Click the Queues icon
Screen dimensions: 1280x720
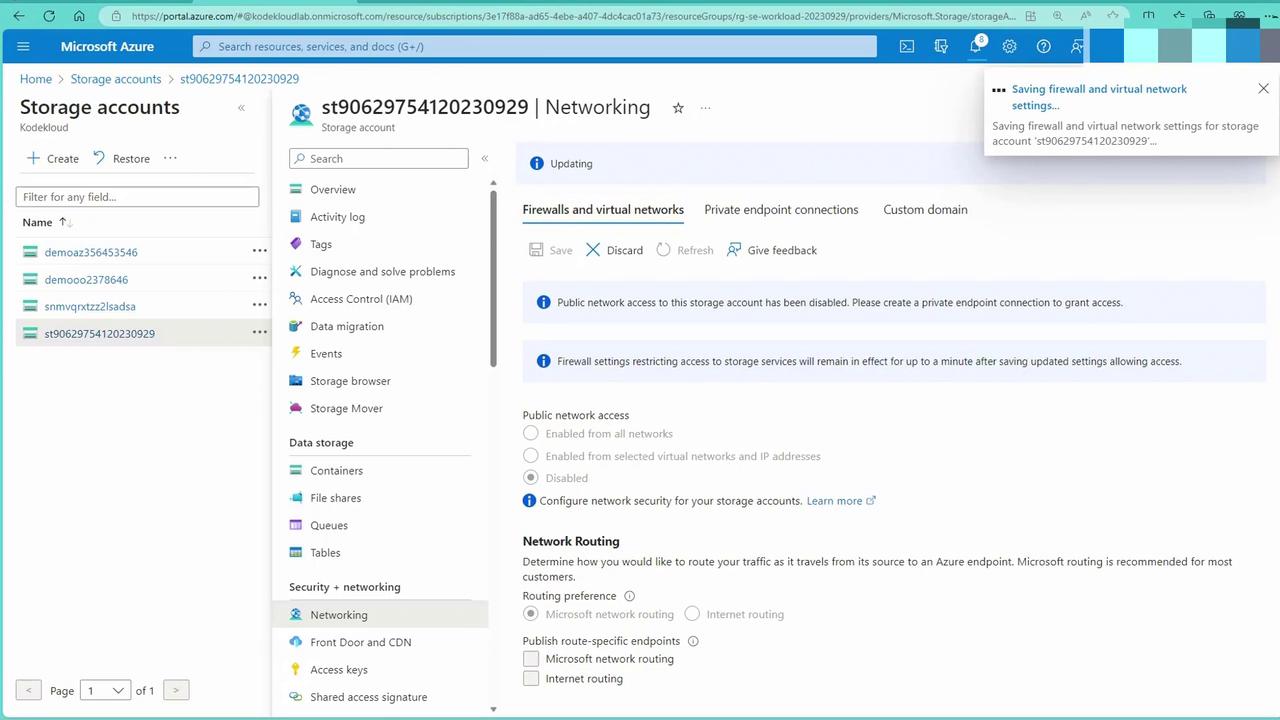coord(296,525)
